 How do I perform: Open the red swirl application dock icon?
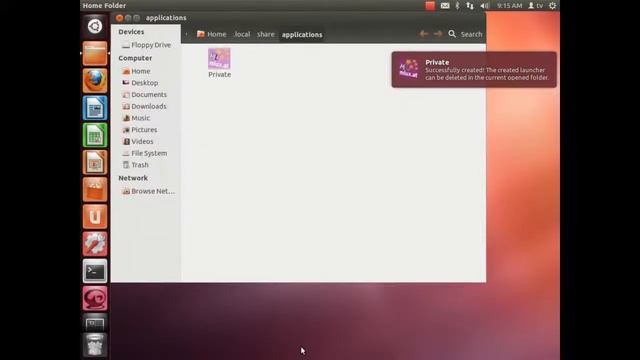click(x=95, y=298)
